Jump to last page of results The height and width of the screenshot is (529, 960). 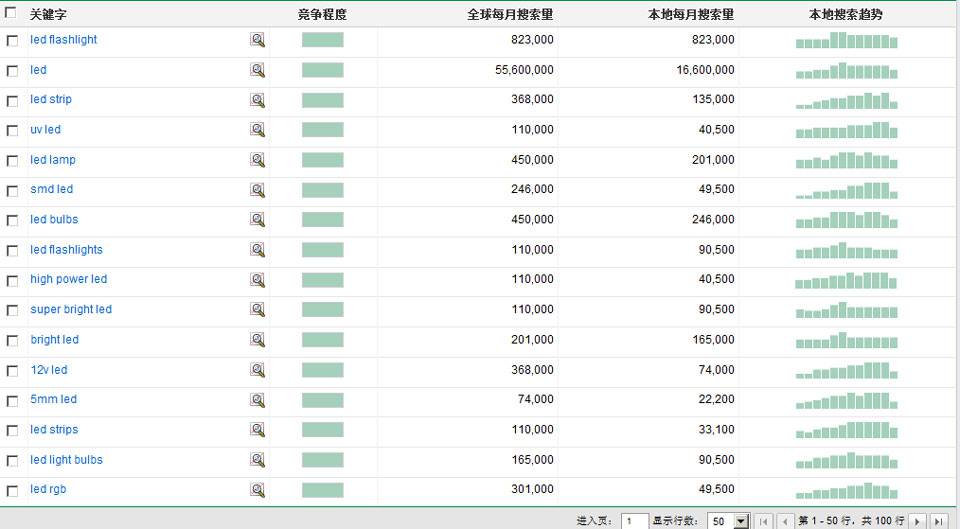click(x=938, y=521)
